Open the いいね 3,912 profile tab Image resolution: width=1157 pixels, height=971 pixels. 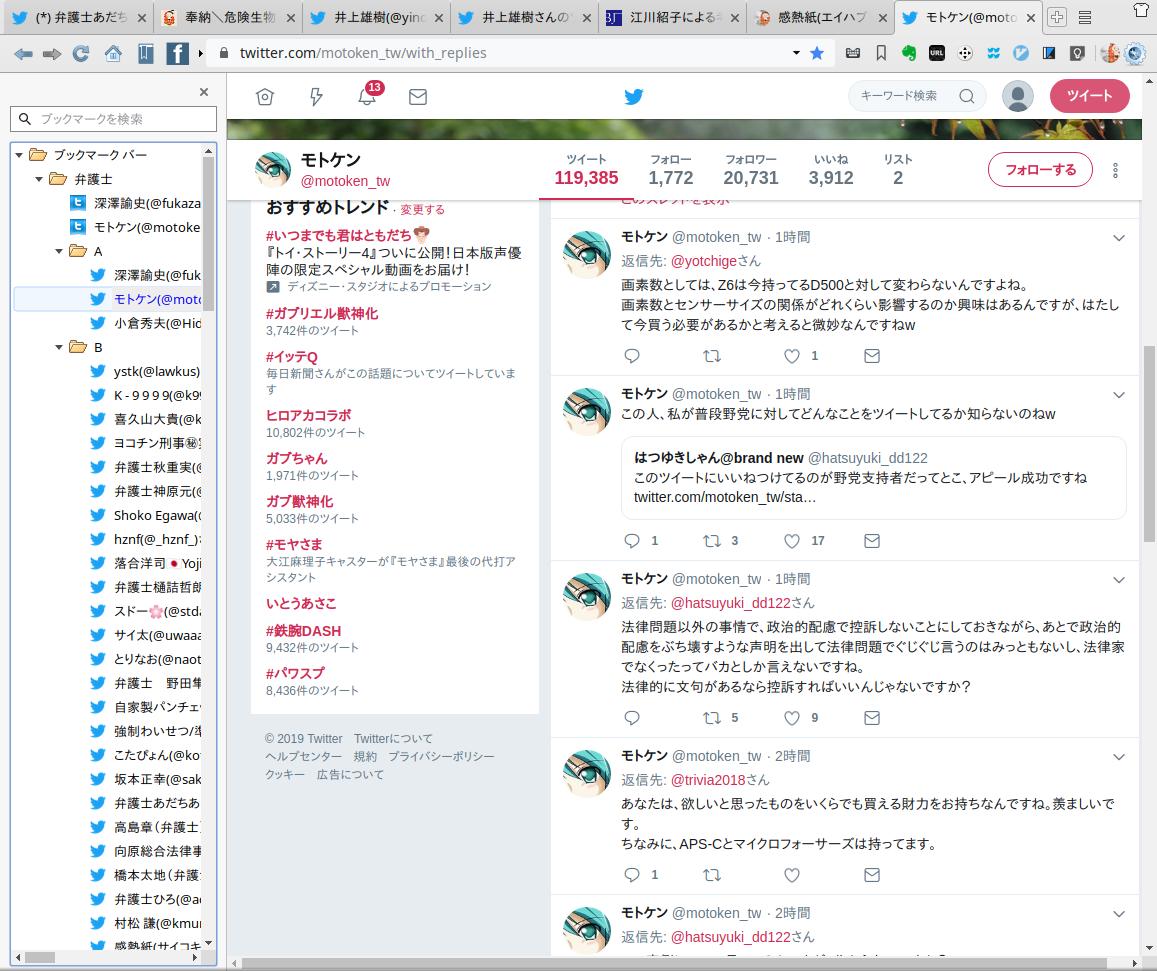pyautogui.click(x=831, y=170)
